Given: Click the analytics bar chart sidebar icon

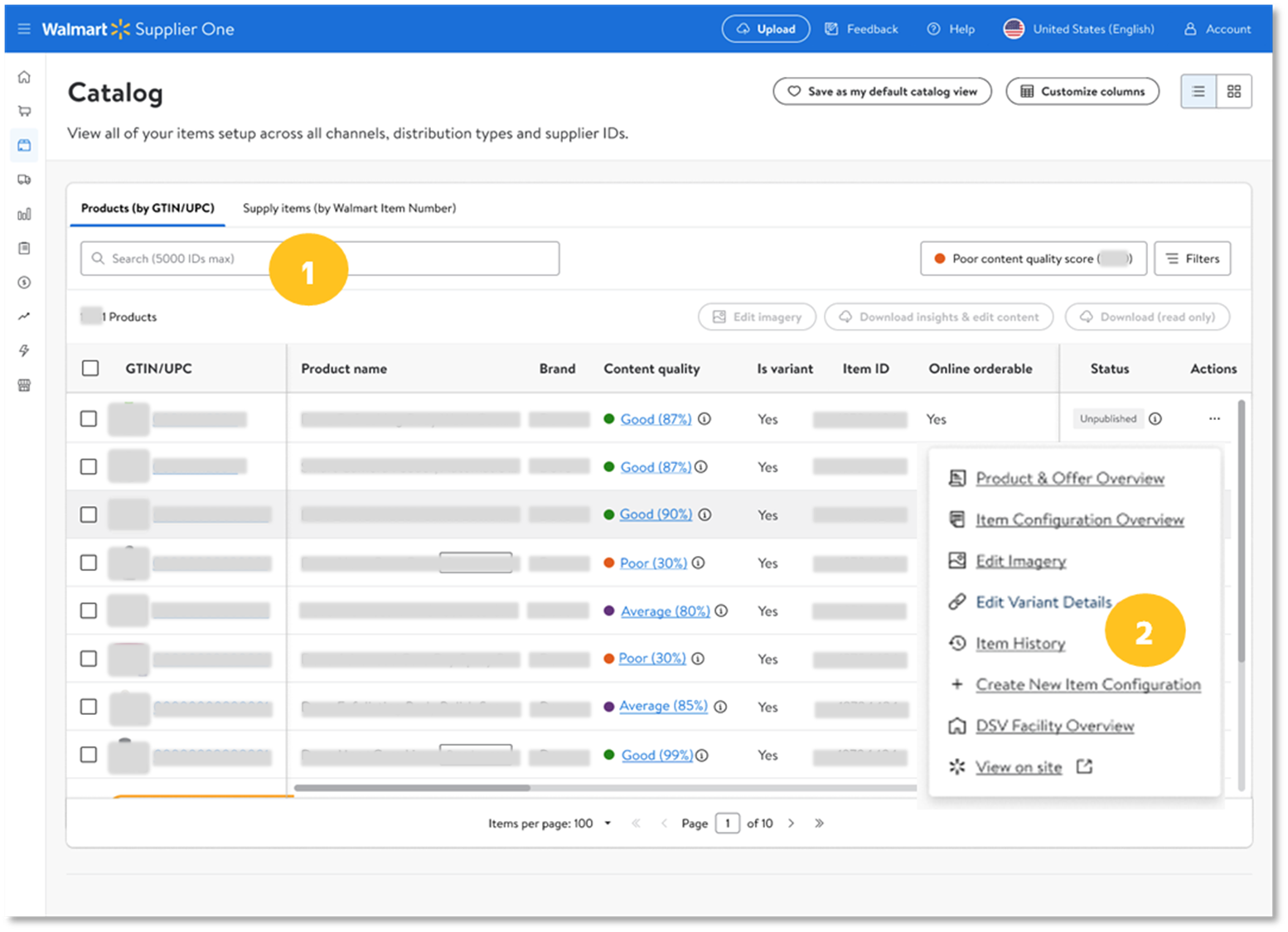Looking at the screenshot, I should pyautogui.click(x=24, y=214).
